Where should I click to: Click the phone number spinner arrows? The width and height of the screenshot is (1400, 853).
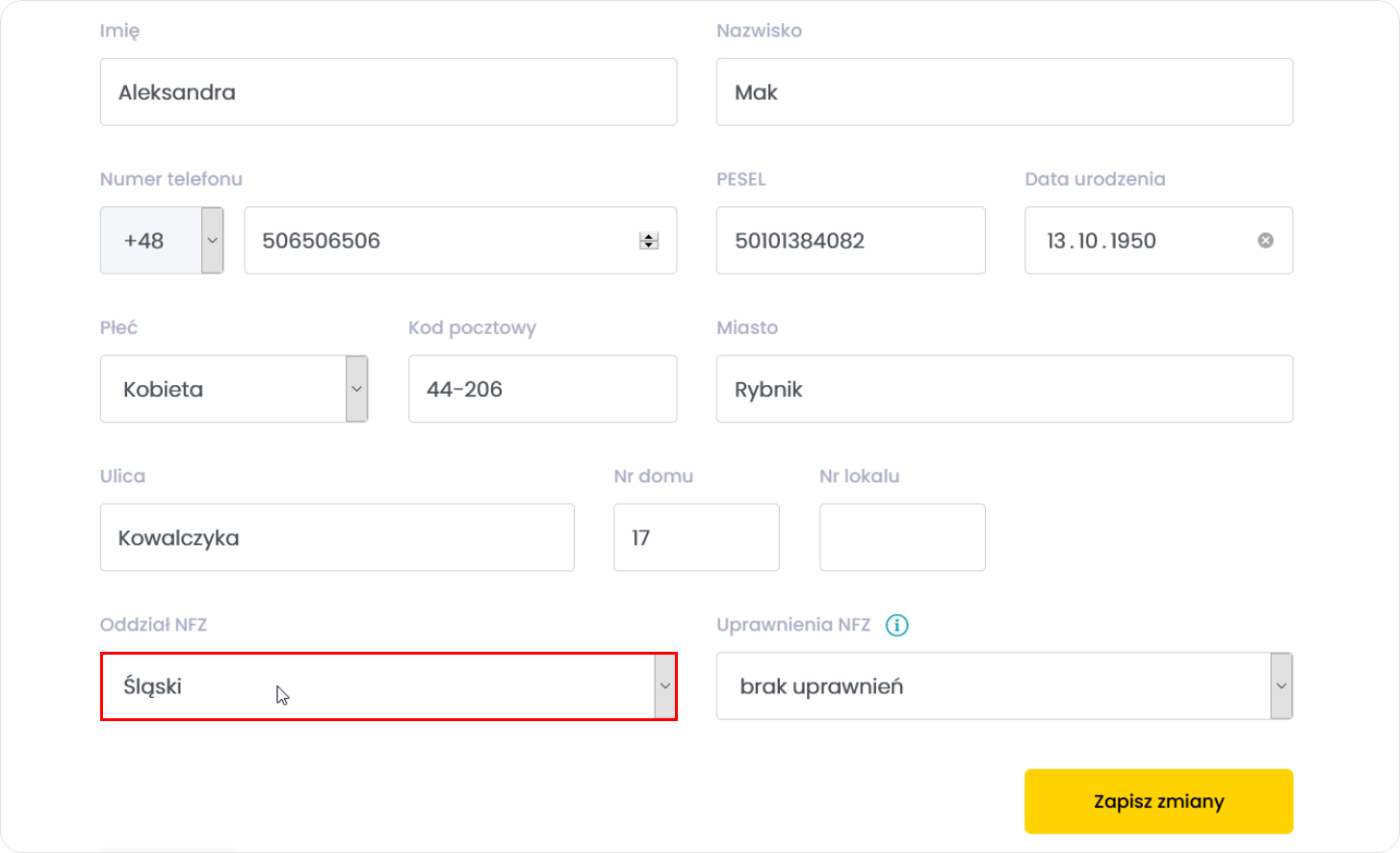point(649,241)
